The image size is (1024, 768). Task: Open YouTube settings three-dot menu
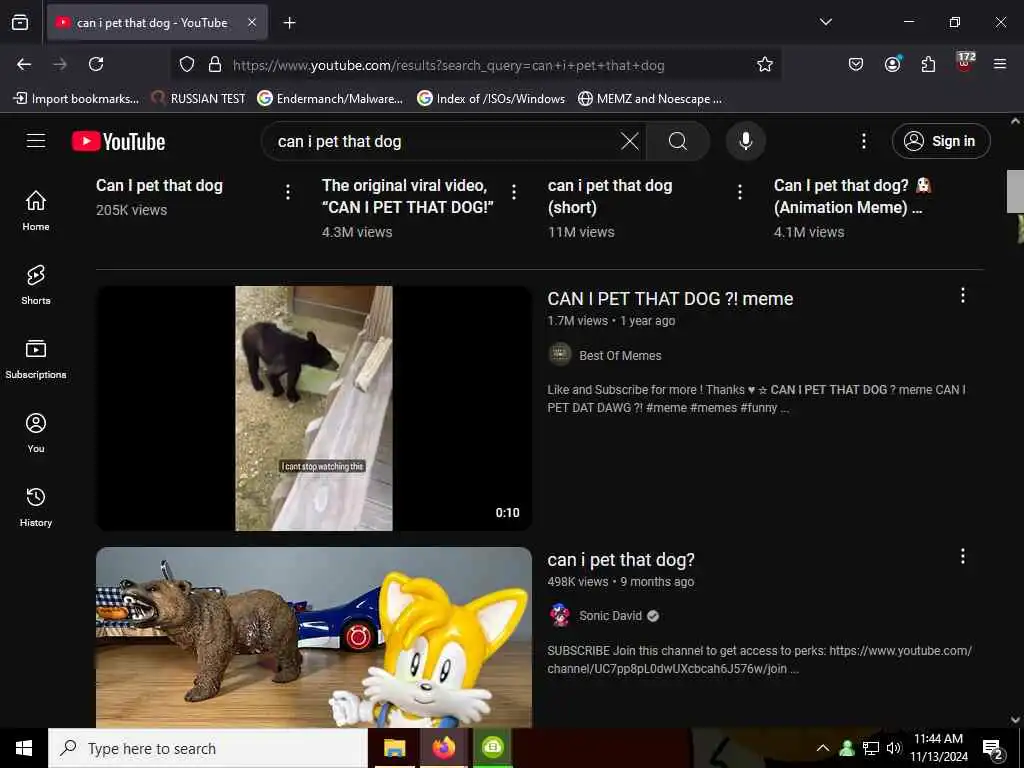click(x=863, y=141)
